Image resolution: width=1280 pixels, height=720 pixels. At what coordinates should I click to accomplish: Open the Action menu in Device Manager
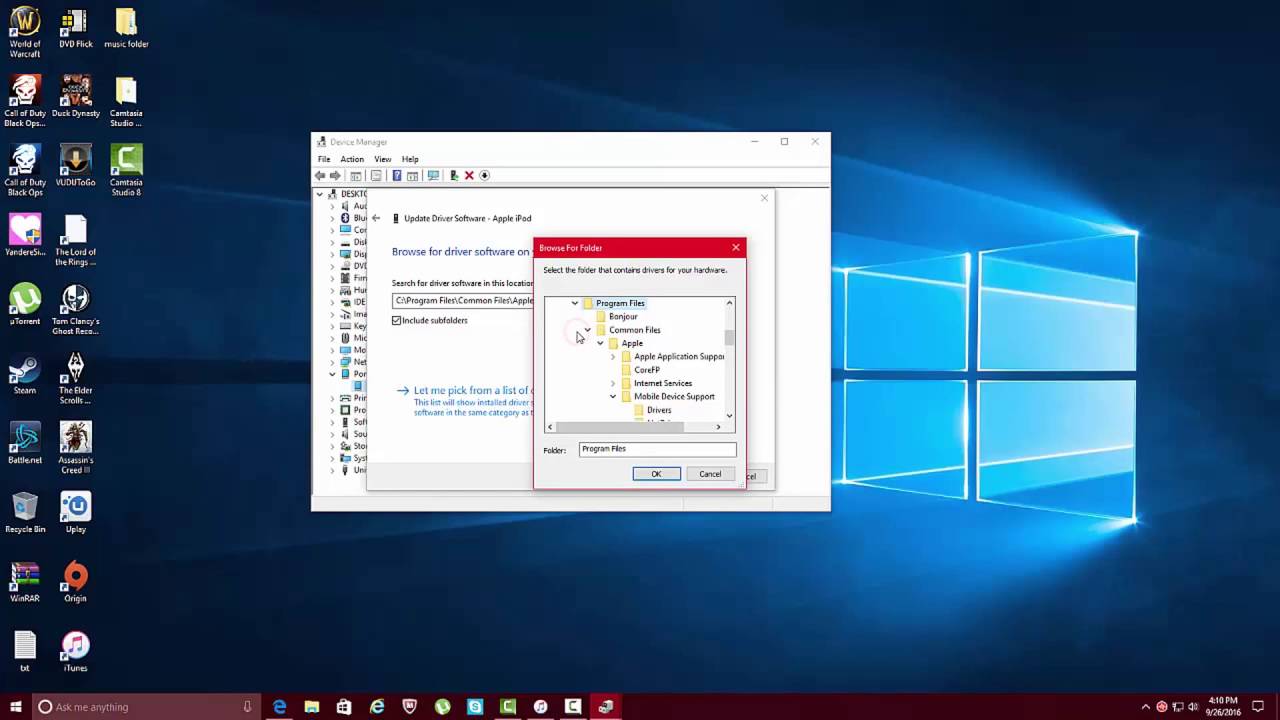(352, 159)
